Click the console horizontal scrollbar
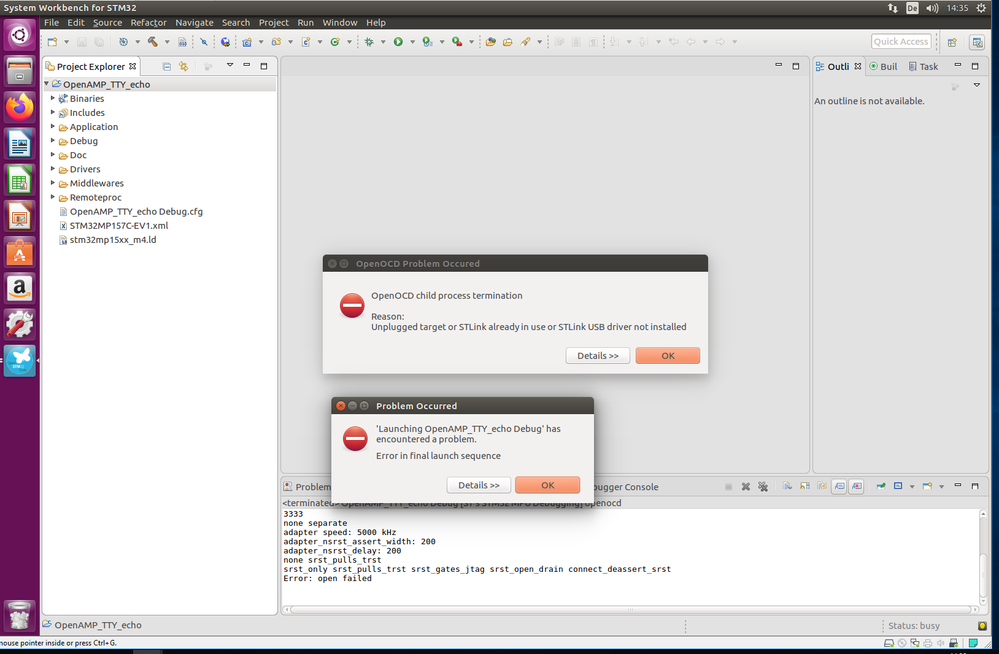The width and height of the screenshot is (999, 654). pos(630,609)
